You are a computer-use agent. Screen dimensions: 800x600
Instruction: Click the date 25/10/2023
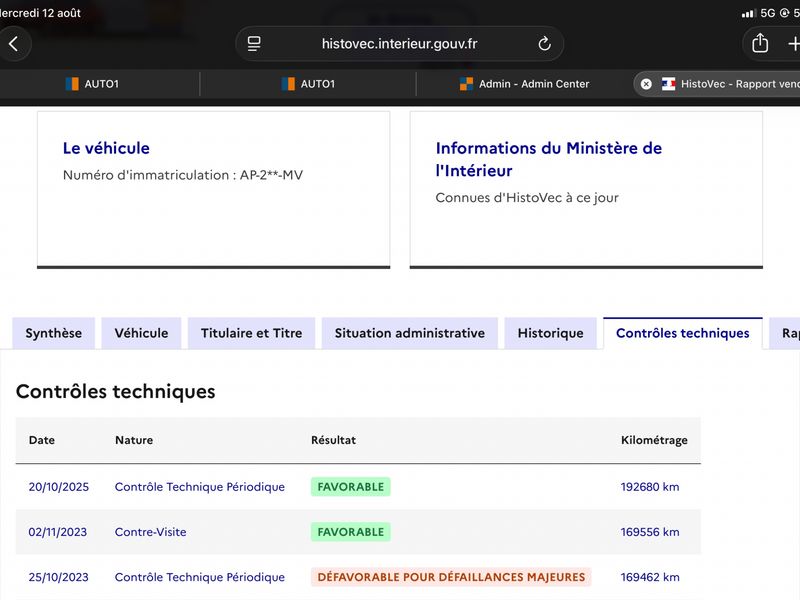58,577
